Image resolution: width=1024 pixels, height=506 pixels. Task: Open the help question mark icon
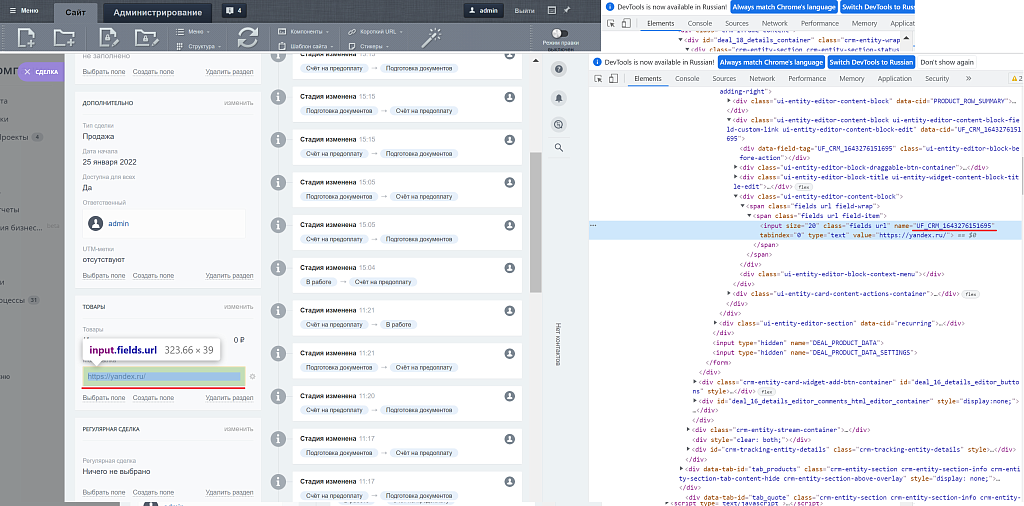(558, 68)
